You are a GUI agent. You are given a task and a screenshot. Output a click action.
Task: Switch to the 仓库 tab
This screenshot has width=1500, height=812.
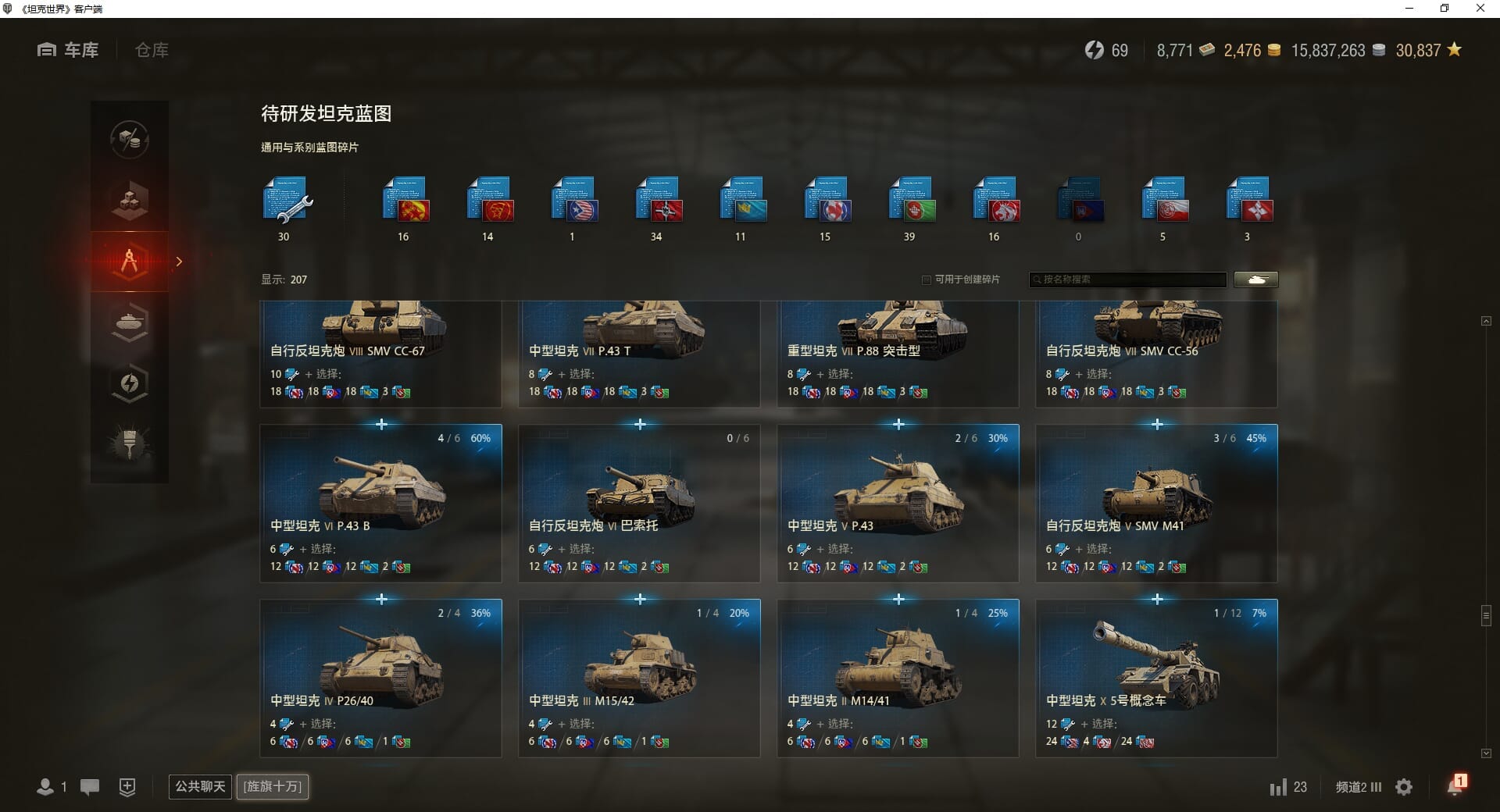coord(152,50)
